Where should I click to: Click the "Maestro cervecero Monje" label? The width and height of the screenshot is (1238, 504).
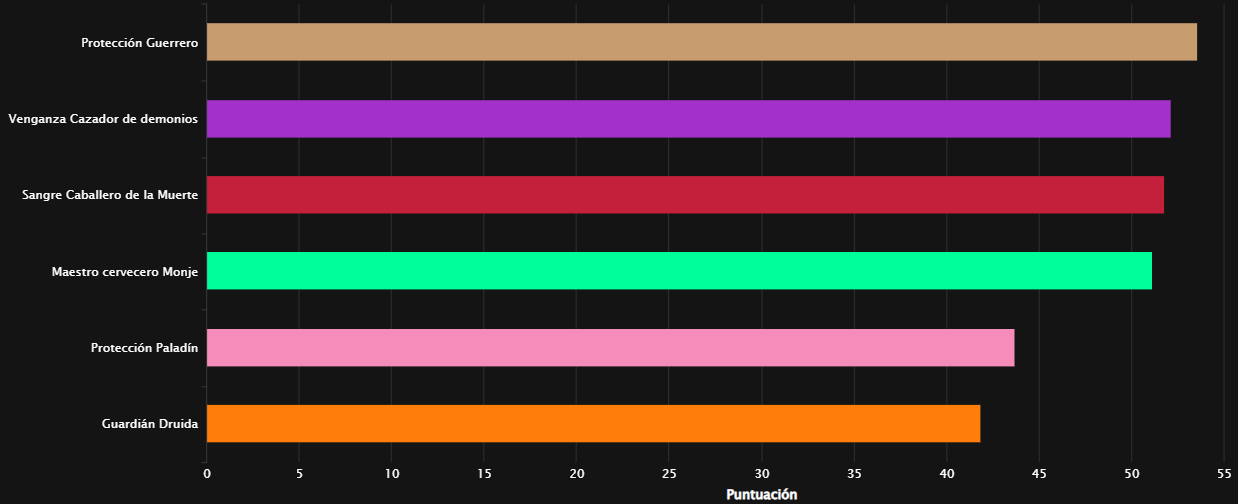[x=125, y=272]
